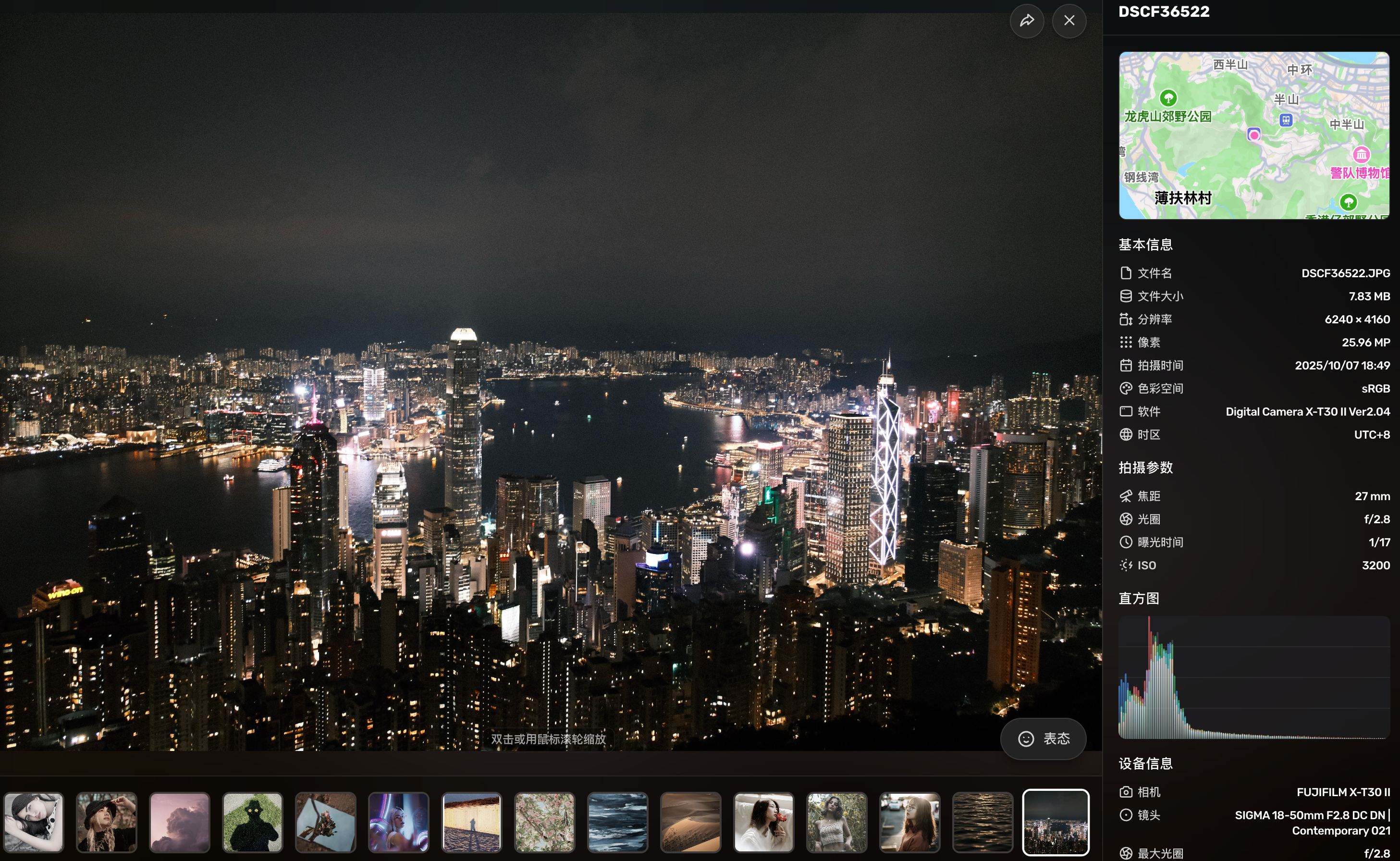1400x861 pixels.
Task: Open the dark rippling water thumbnail
Action: (x=982, y=823)
